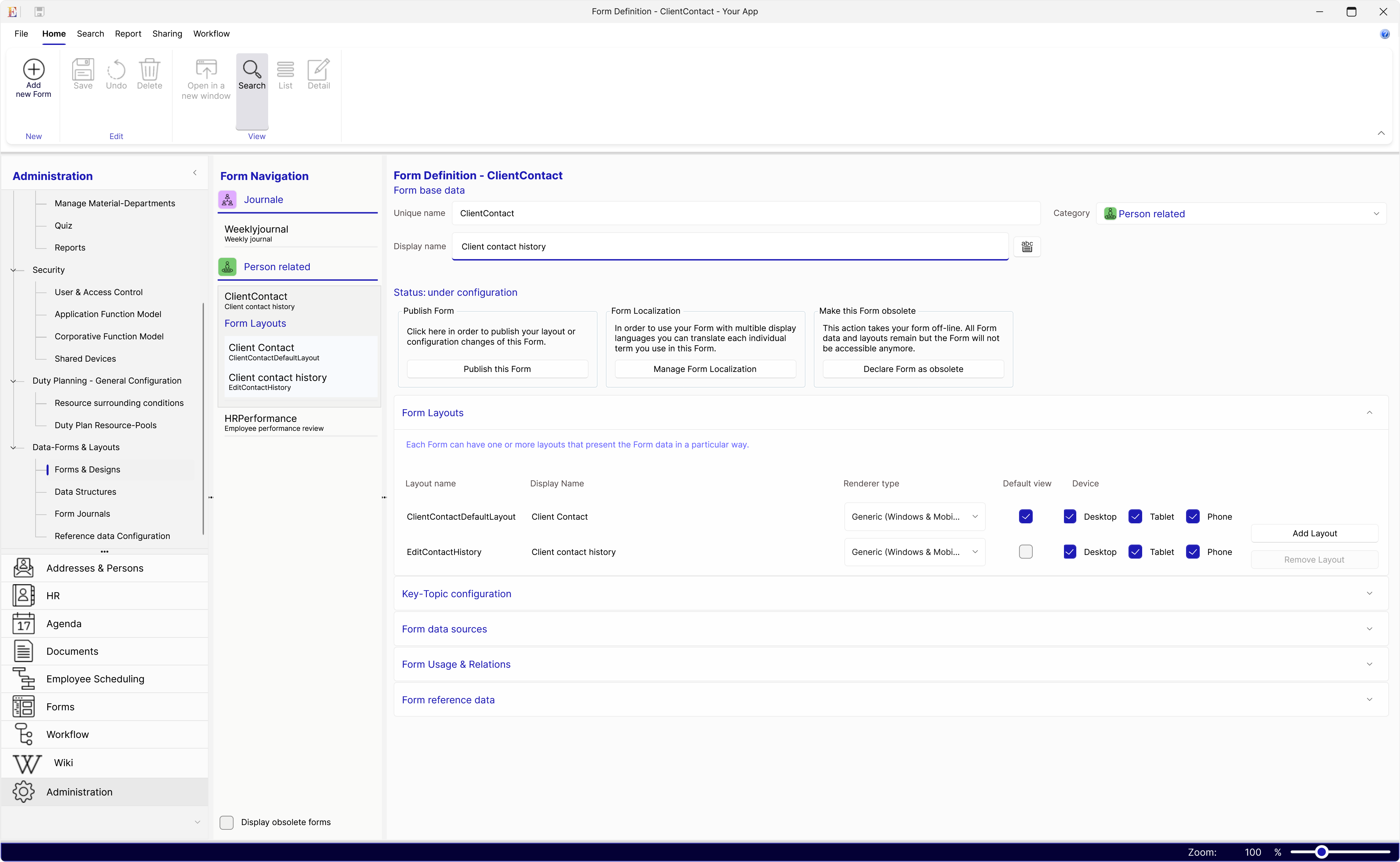Open Renderer type dropdown for ClientContactDefaultLayout
Image resolution: width=1400 pixels, height=862 pixels.
(x=914, y=517)
